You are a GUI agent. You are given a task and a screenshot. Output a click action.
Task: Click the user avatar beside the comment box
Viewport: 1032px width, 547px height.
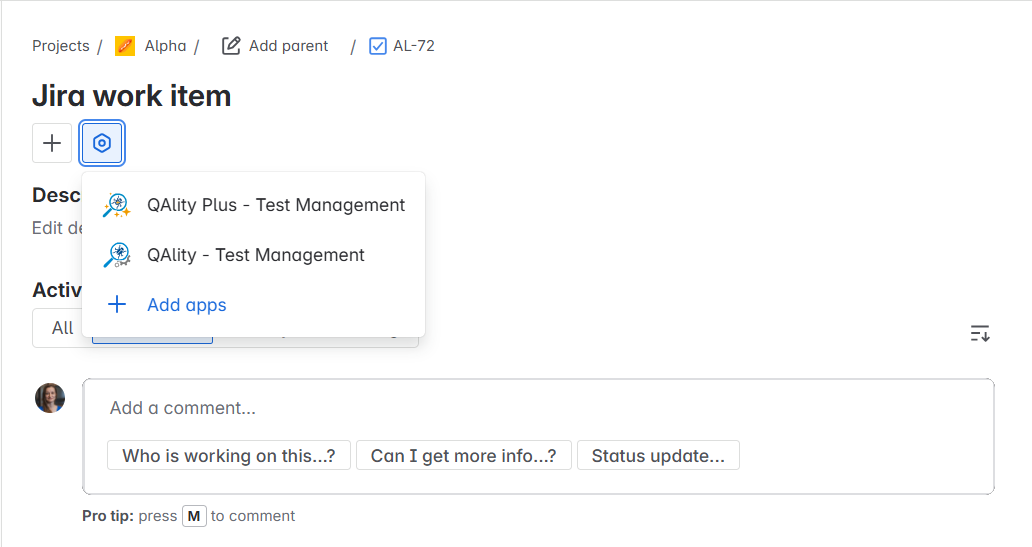50,398
